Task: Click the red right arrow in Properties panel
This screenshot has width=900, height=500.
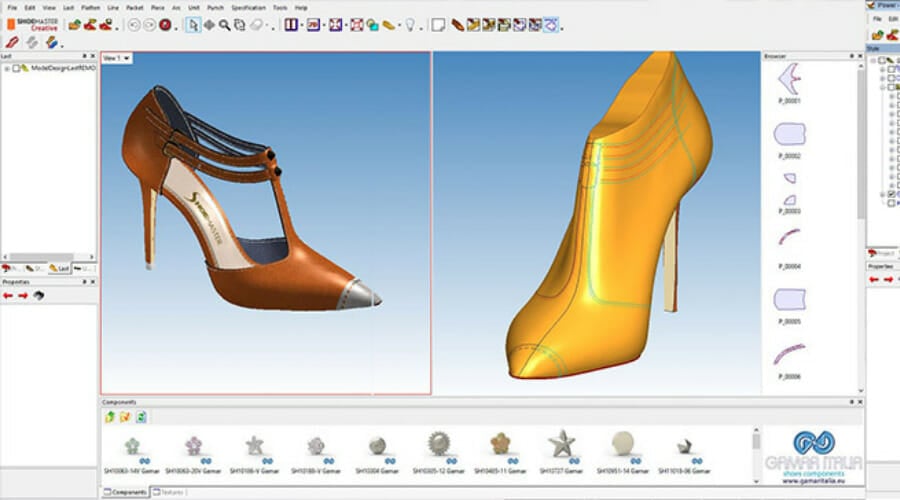Action: click(x=23, y=296)
